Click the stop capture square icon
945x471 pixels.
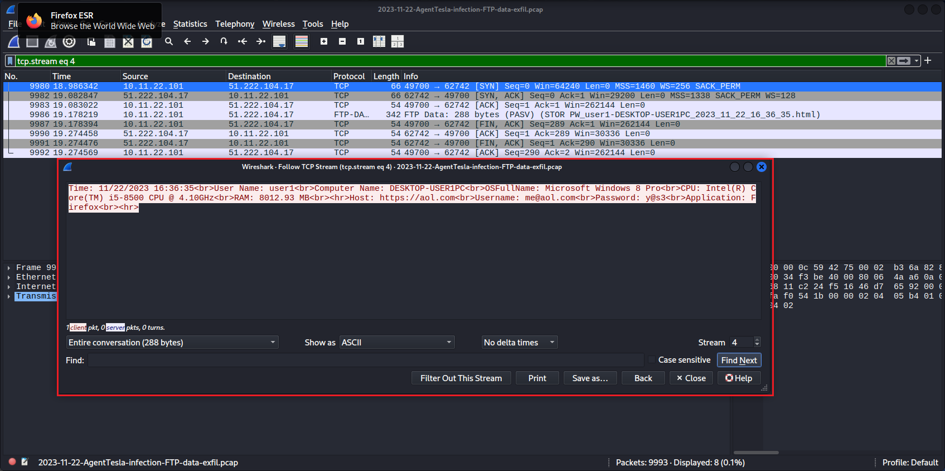pyautogui.click(x=33, y=42)
